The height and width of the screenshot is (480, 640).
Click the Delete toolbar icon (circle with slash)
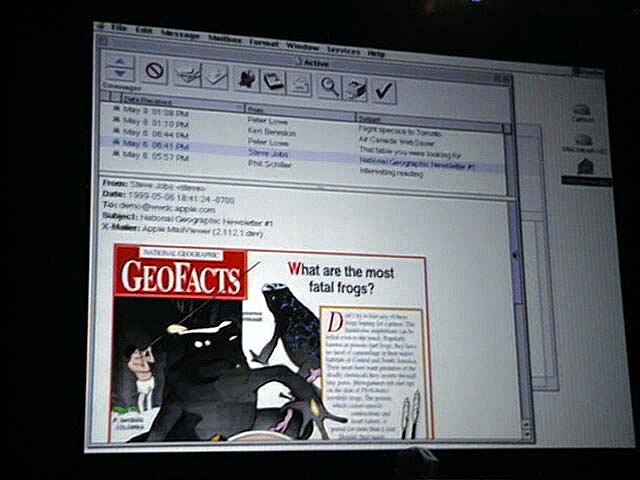click(x=155, y=71)
